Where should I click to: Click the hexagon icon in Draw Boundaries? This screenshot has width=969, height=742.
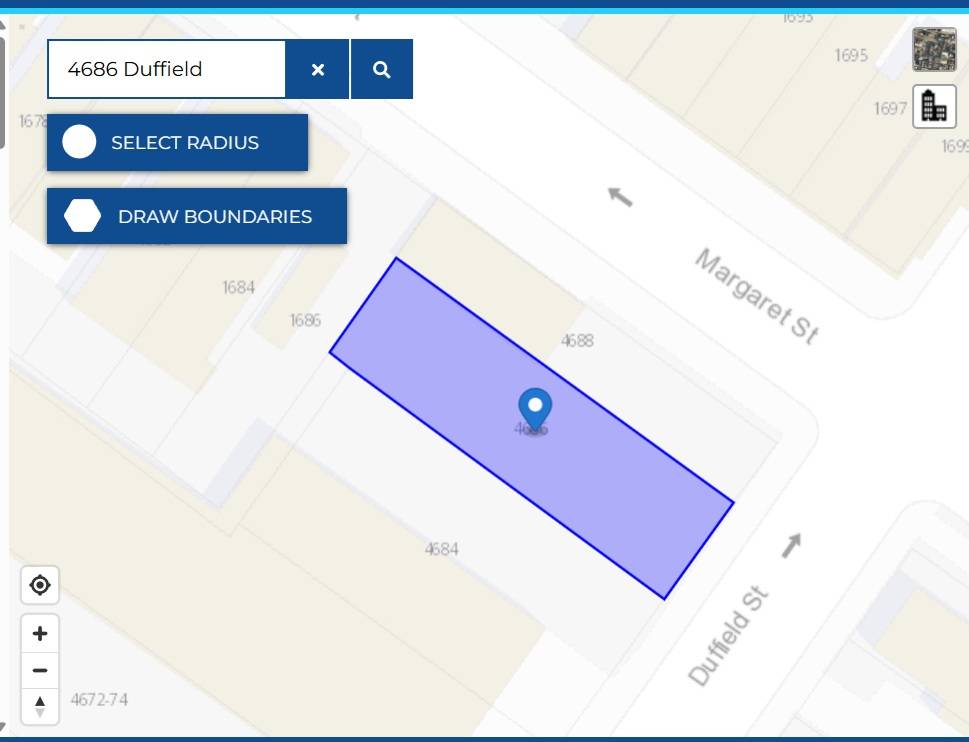tap(83, 216)
